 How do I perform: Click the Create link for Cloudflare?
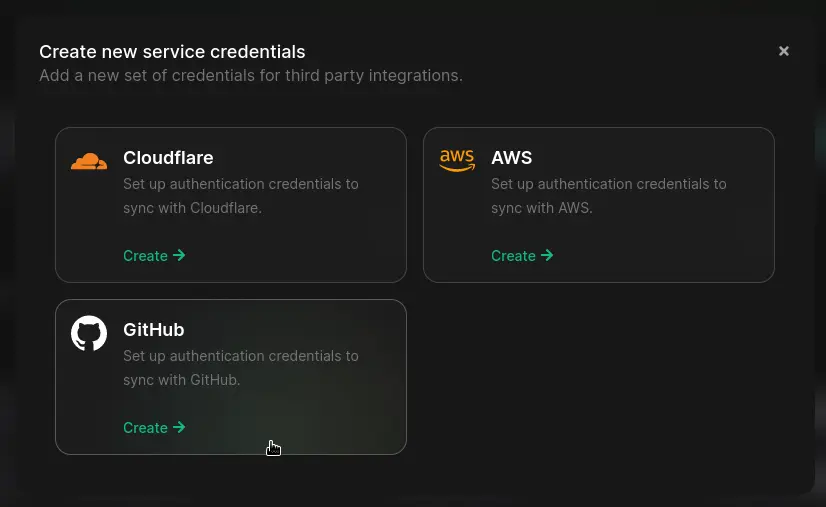[146, 256]
